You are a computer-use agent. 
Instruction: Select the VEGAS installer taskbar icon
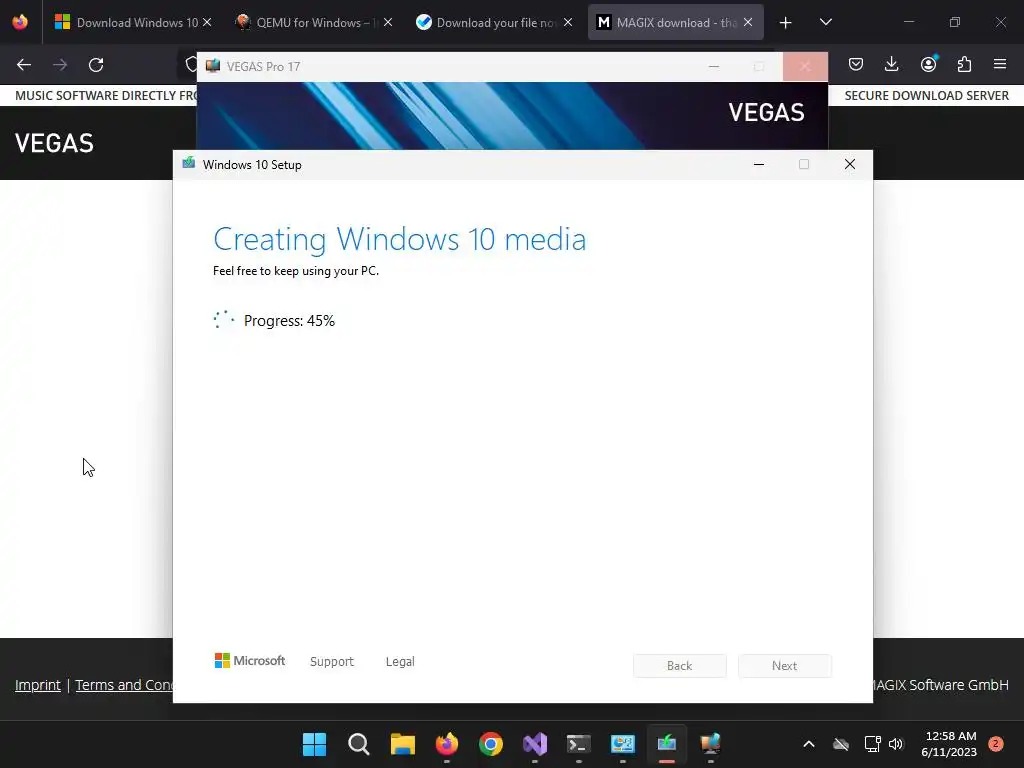[711, 744]
